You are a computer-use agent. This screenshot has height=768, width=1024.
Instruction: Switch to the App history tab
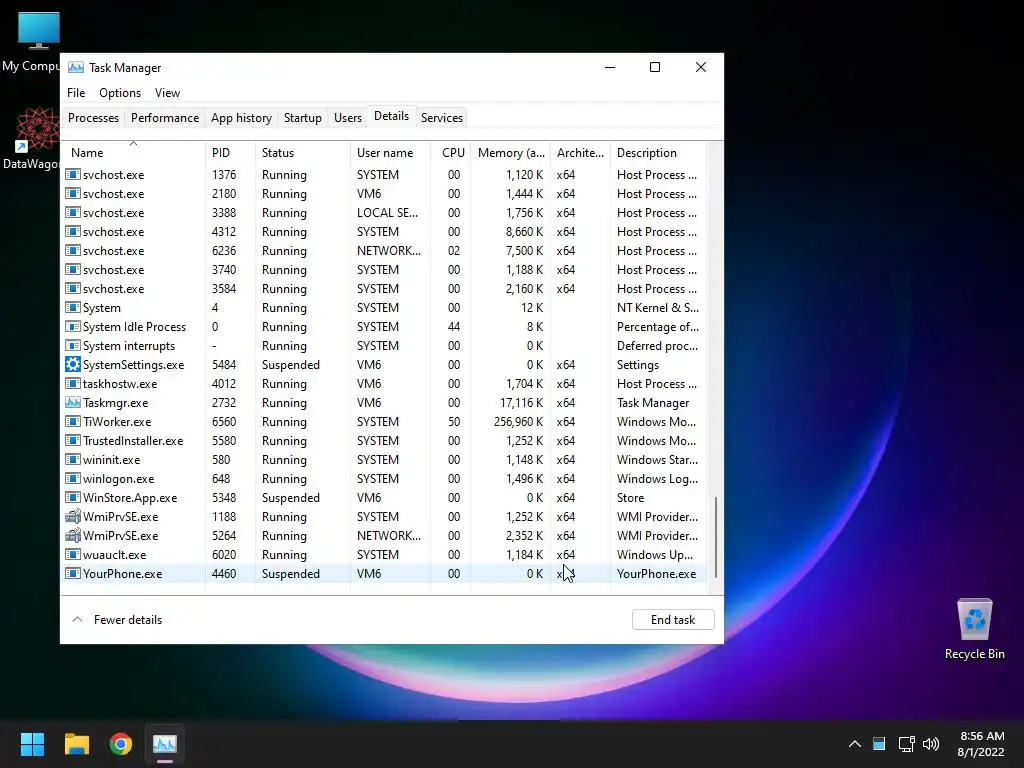[241, 118]
